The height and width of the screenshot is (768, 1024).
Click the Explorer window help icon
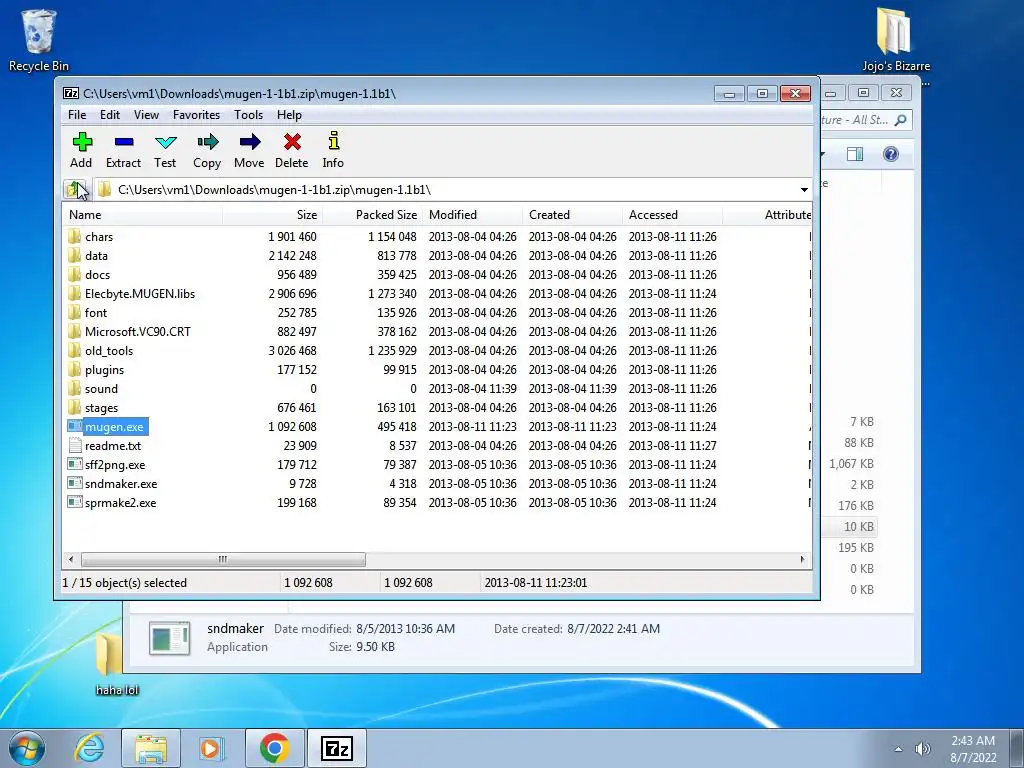pos(891,154)
